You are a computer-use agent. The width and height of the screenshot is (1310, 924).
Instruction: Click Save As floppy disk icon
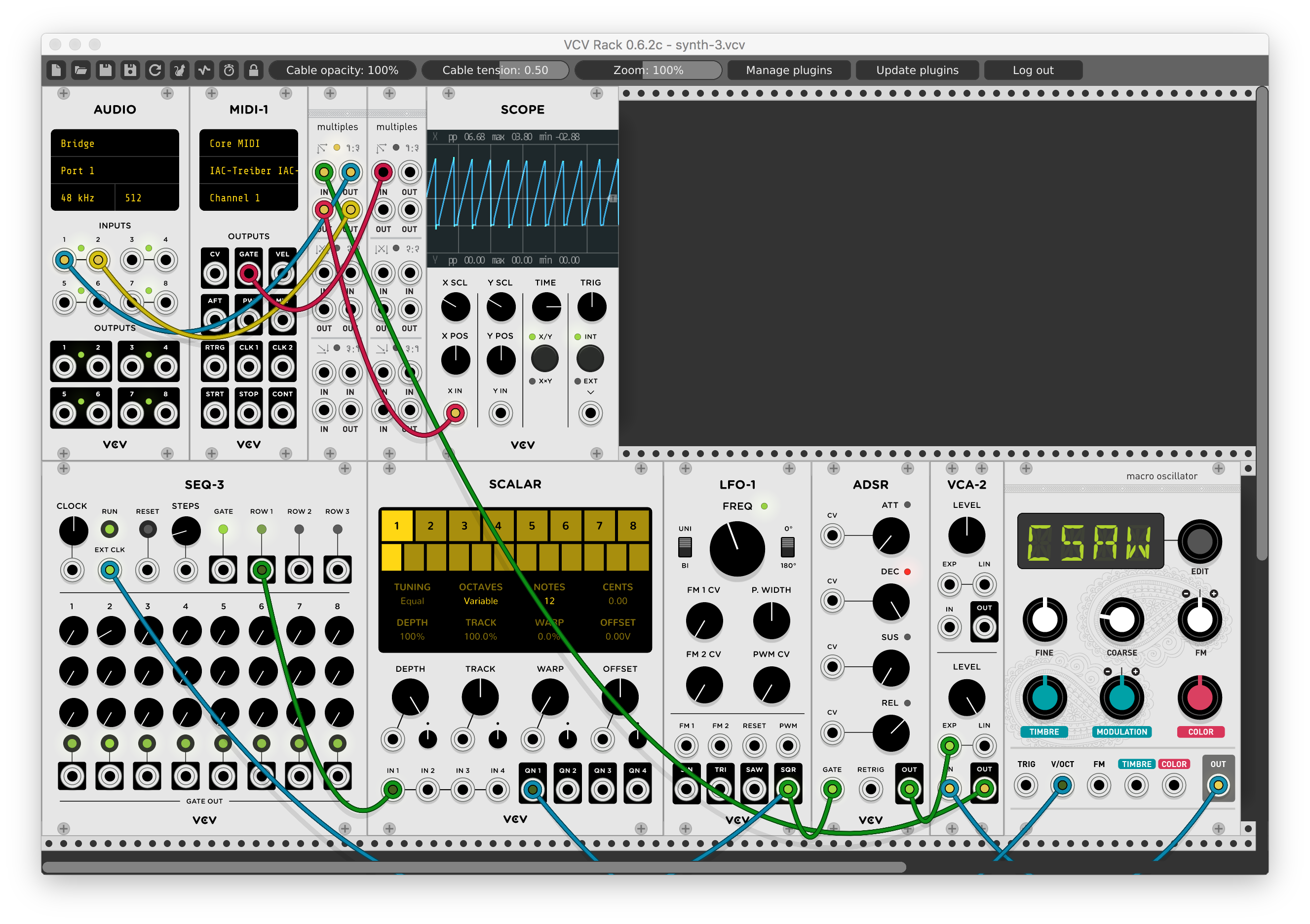tap(130, 70)
